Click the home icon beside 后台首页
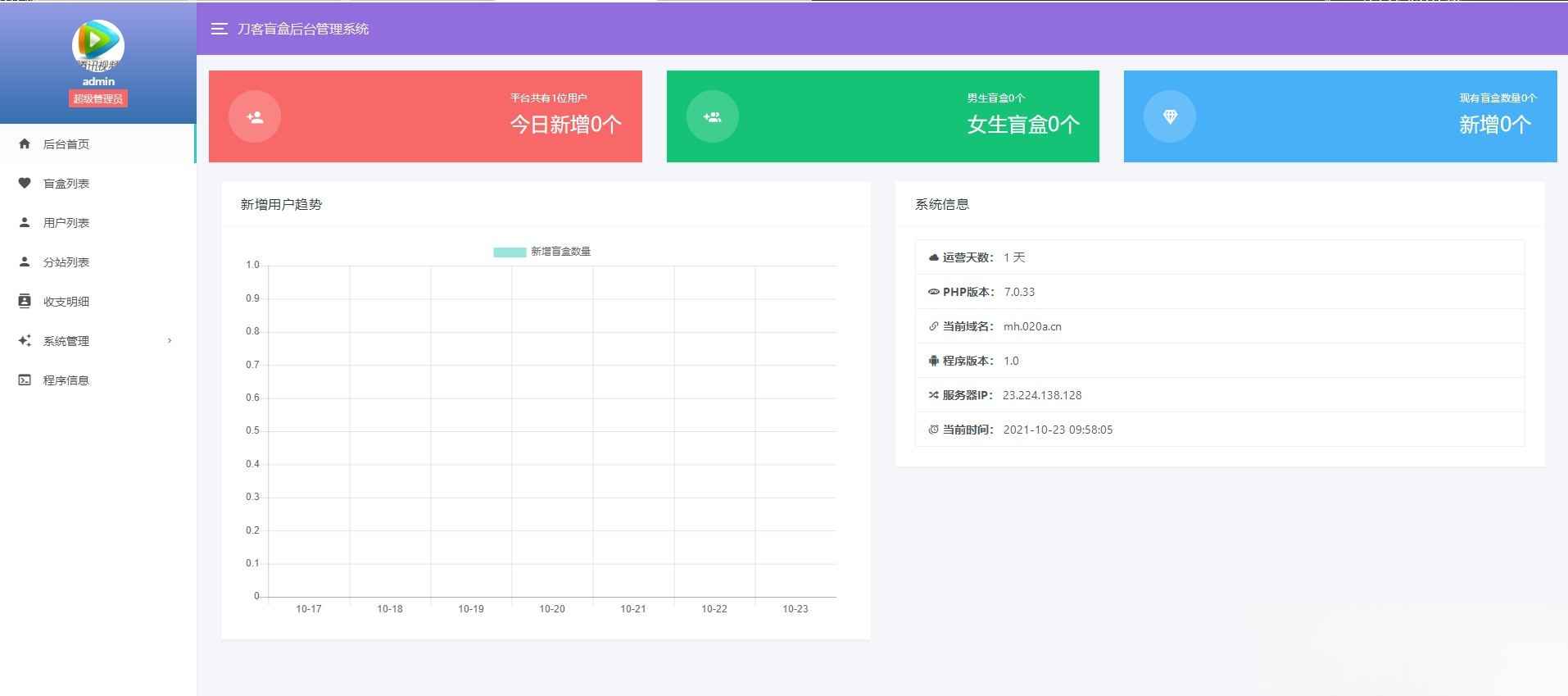 25,143
